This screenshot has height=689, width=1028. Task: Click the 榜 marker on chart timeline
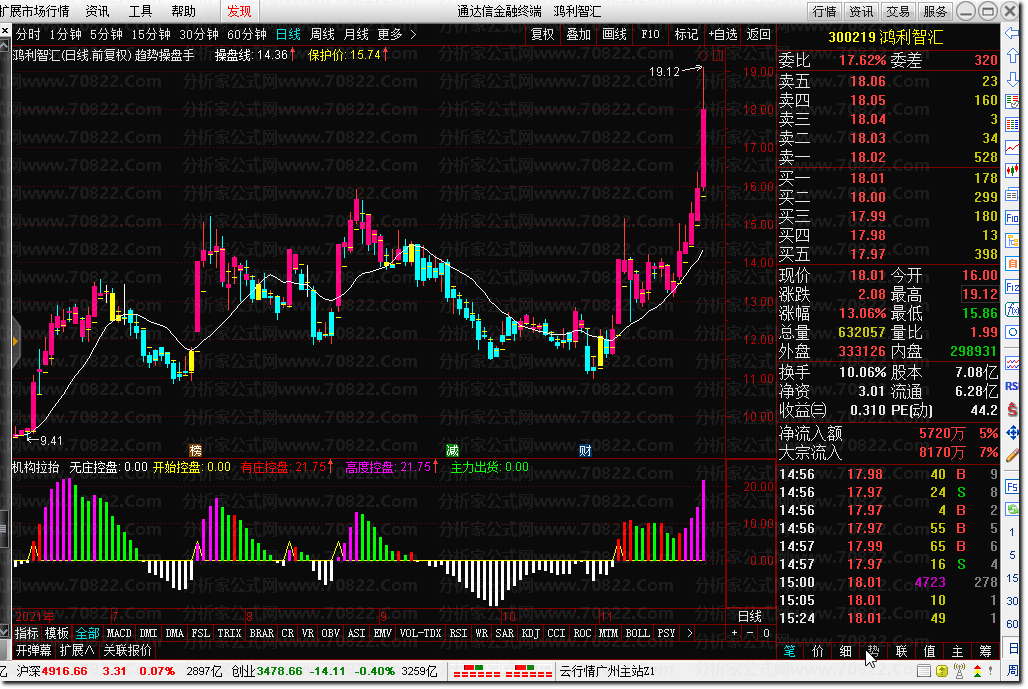195,450
